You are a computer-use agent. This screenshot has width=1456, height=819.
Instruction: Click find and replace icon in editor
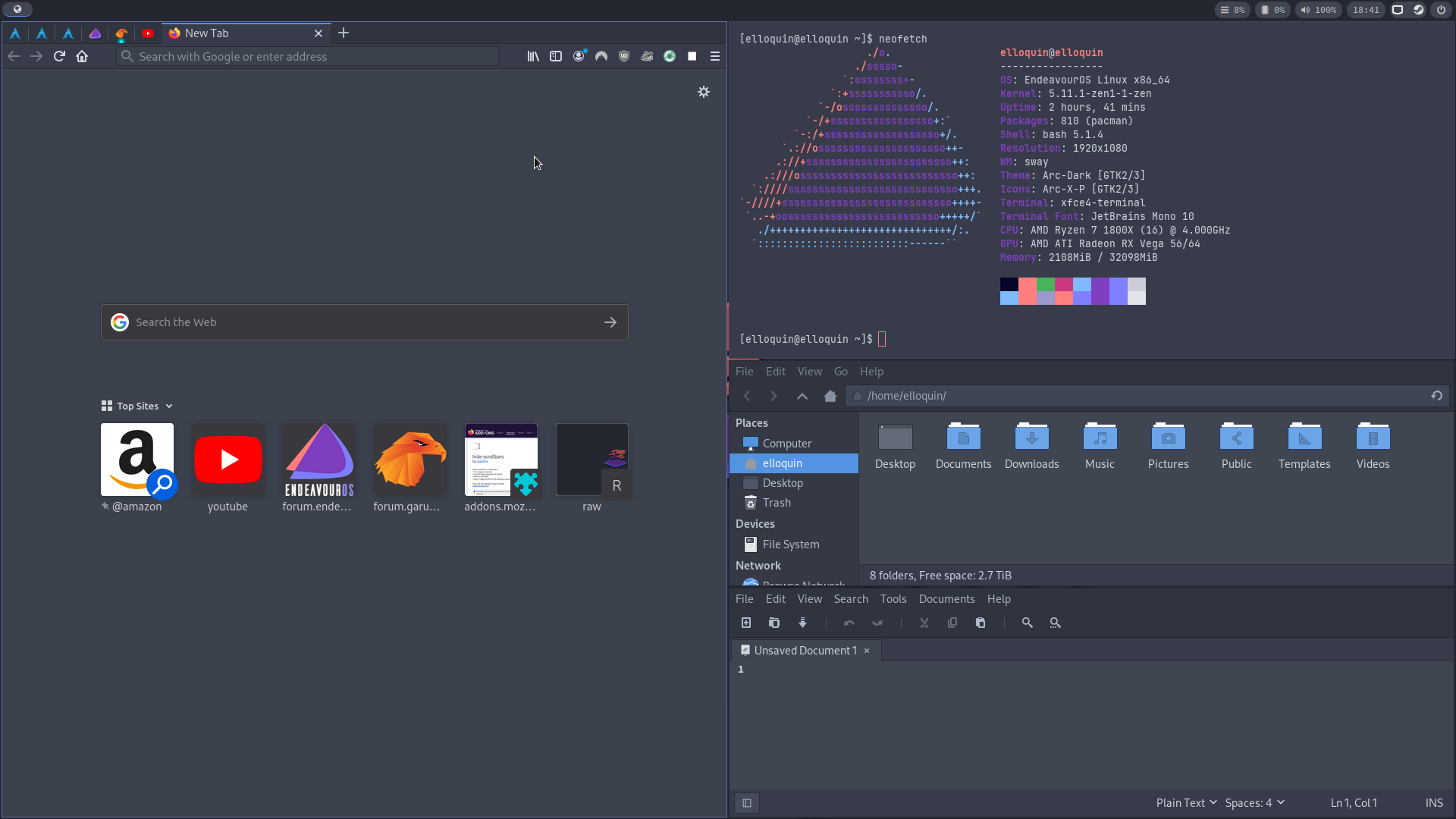coord(1056,623)
